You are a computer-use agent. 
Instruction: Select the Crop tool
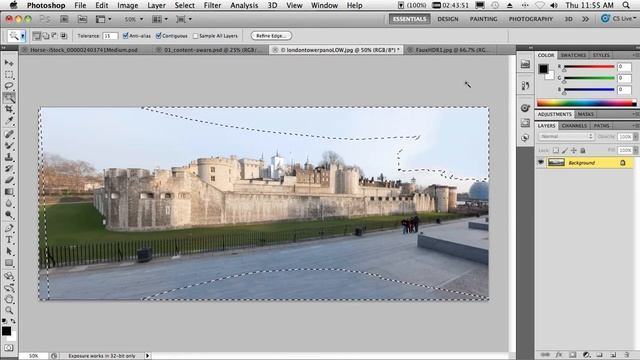(9, 109)
